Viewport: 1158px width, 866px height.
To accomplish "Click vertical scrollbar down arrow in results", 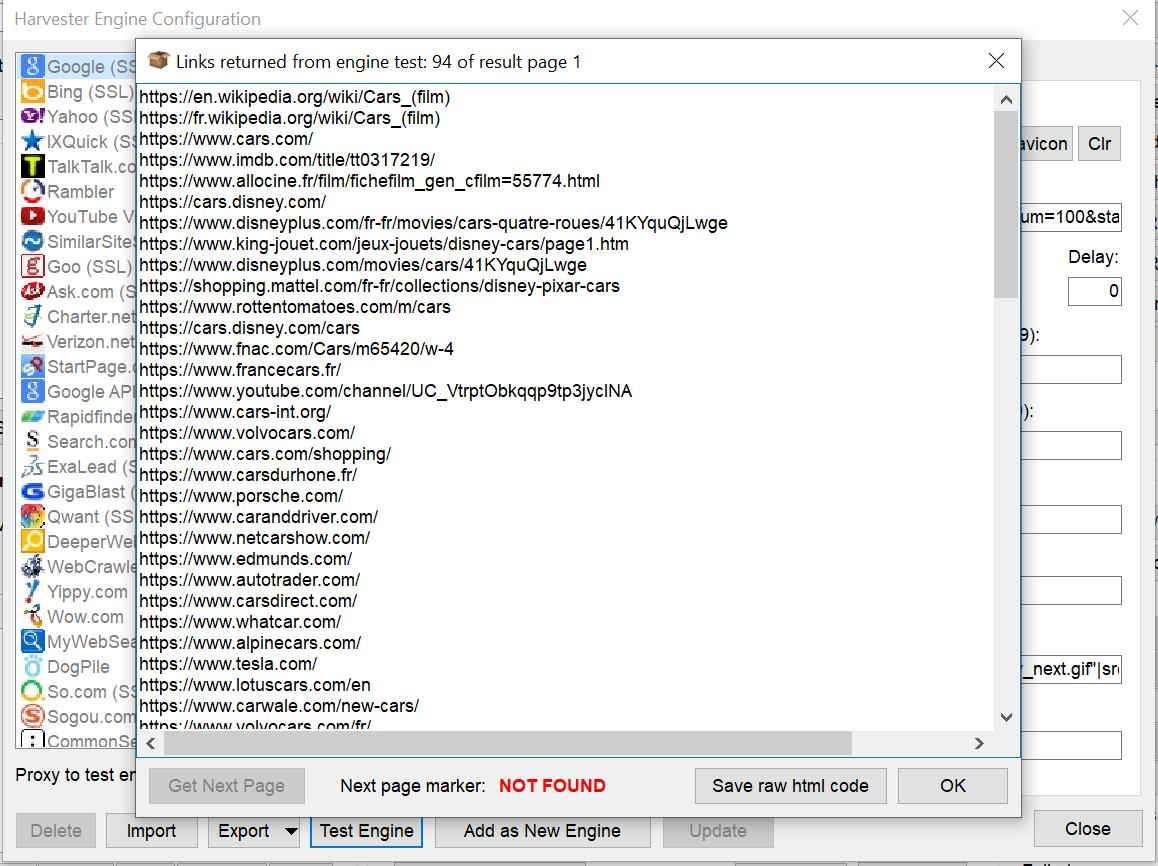I will (1006, 717).
